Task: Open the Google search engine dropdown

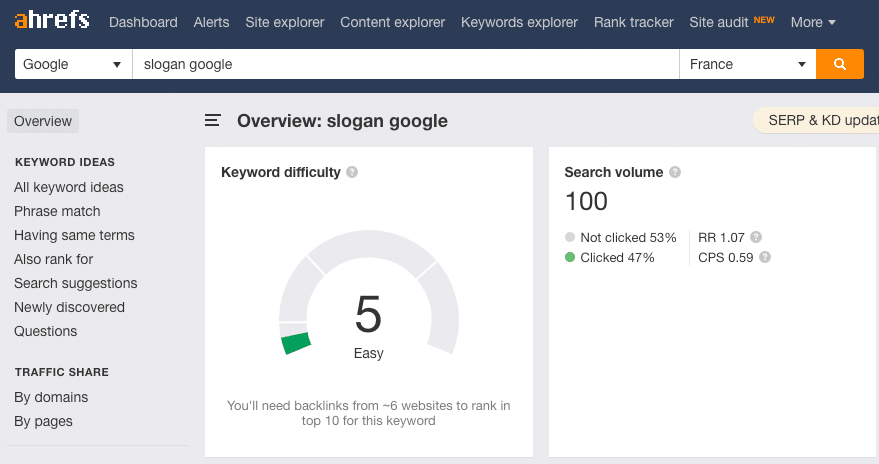Action: point(73,64)
